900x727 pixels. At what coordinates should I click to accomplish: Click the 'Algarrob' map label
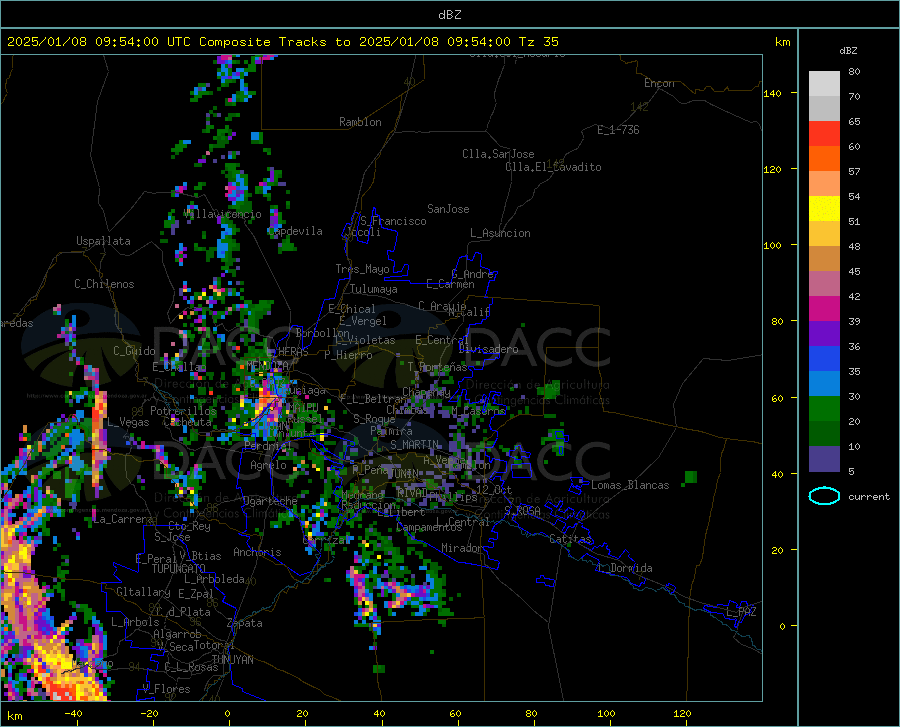click(x=177, y=634)
